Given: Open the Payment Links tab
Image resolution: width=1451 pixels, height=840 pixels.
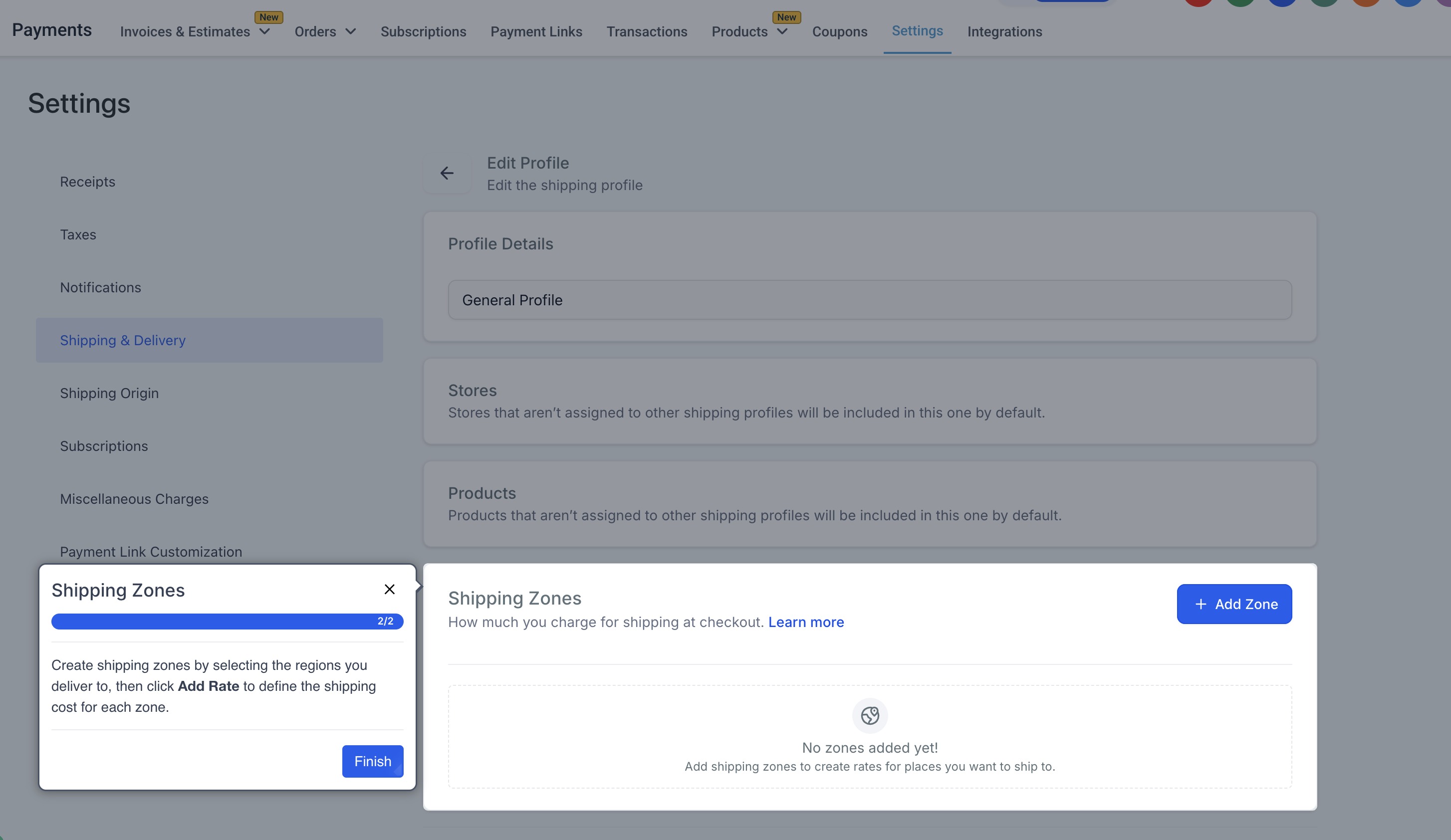Looking at the screenshot, I should coord(536,31).
